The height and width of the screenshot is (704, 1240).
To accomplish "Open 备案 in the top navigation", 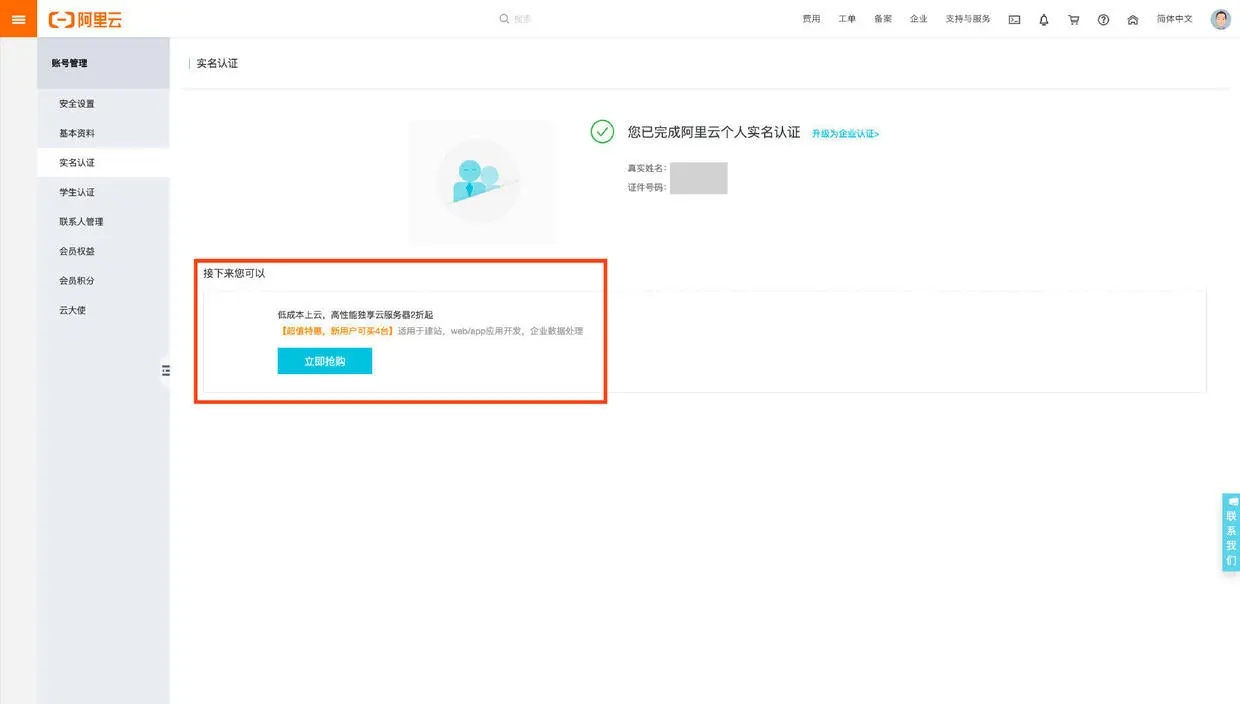I will (883, 19).
